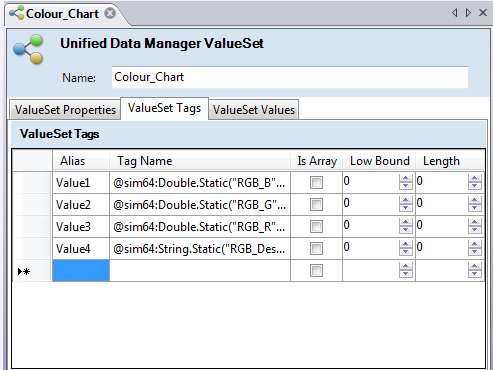
Task: Click empty Tag Name cell in new row
Action: pos(200,270)
